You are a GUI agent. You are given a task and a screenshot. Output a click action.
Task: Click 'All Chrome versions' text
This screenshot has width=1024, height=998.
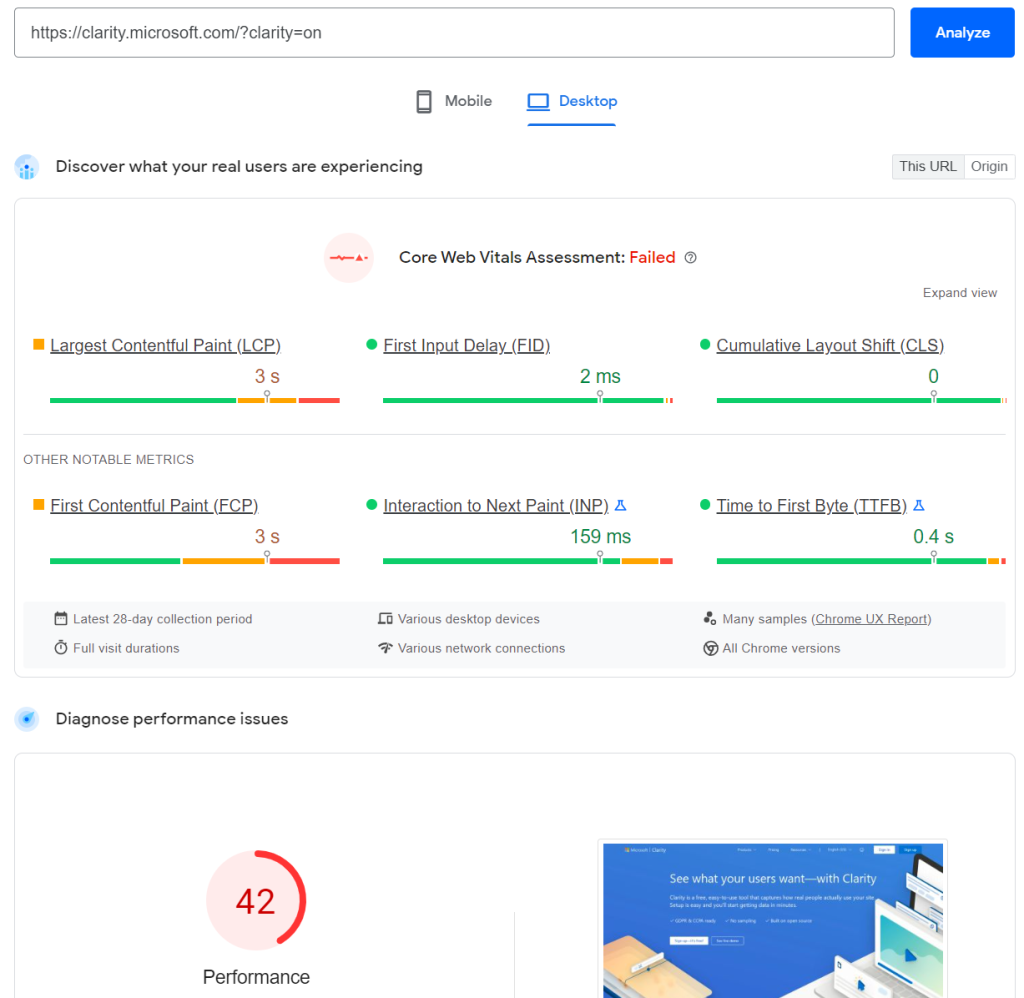click(781, 648)
